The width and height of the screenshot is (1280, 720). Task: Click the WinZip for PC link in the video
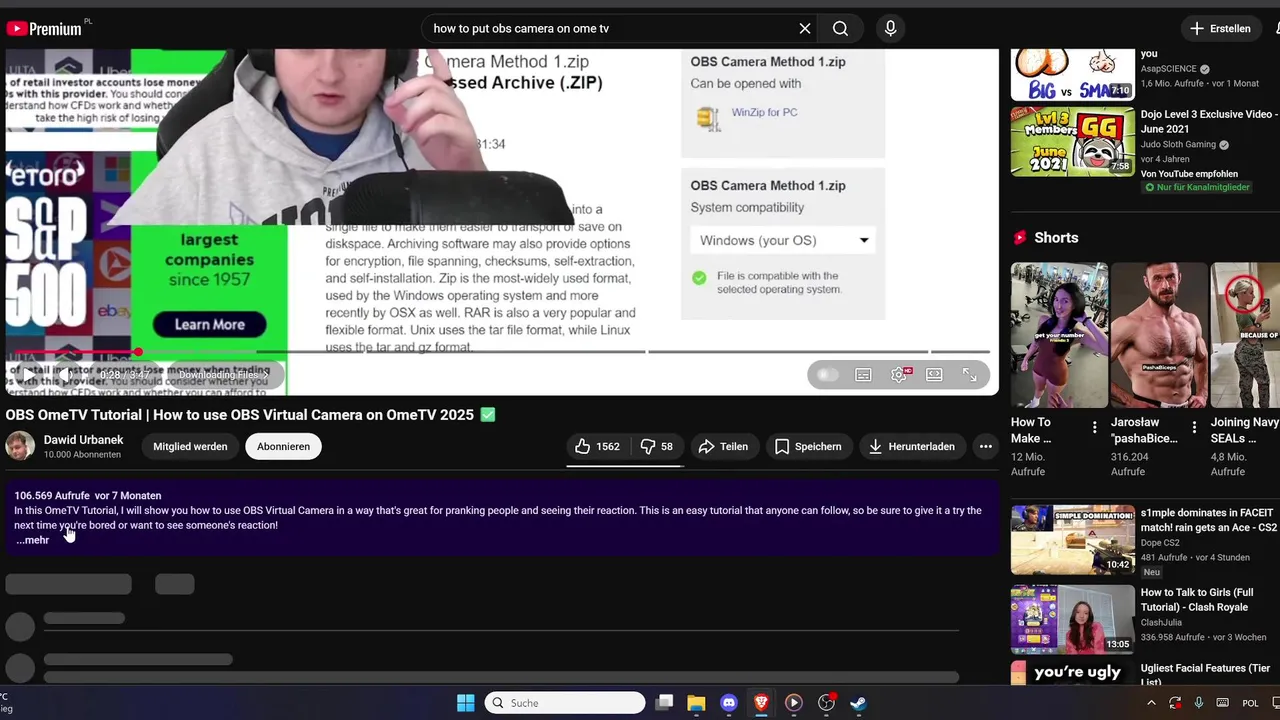[764, 112]
